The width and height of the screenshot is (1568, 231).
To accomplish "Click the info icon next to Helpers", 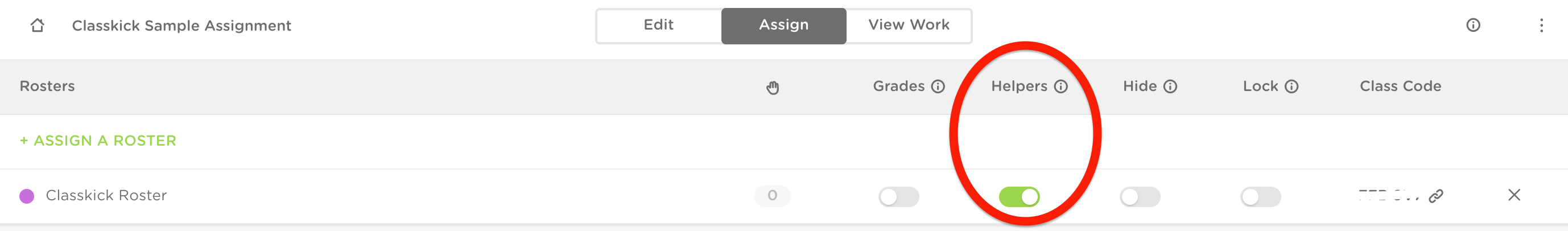I will 1061,86.
